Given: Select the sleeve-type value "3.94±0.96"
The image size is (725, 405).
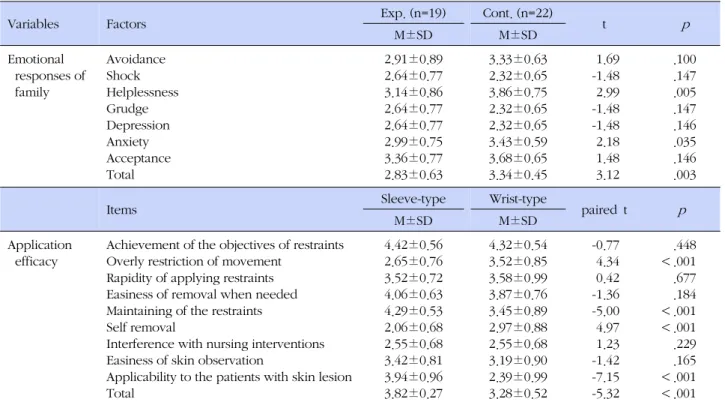Looking at the screenshot, I should point(413,377).
